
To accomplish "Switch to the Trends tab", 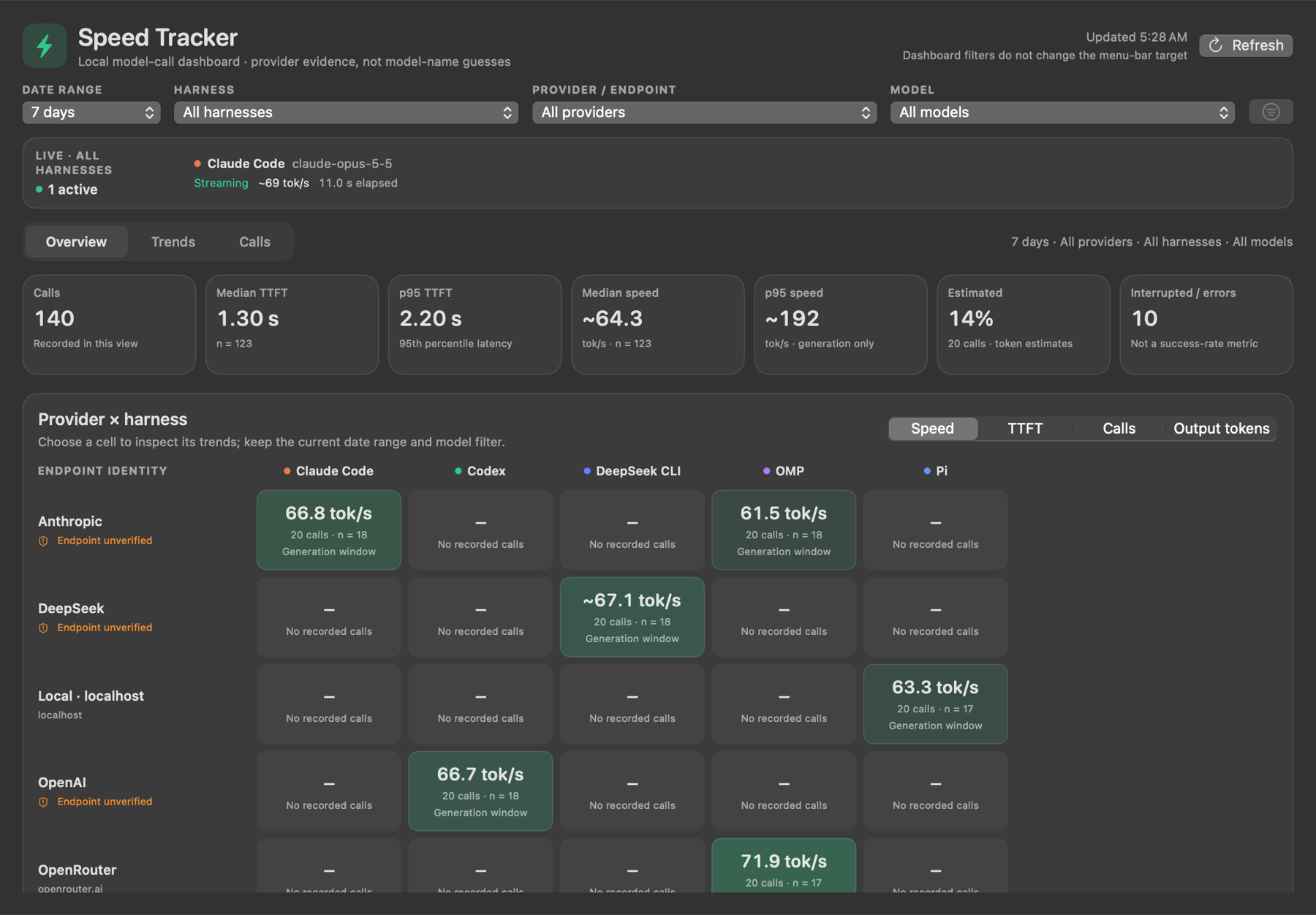I will pos(173,241).
